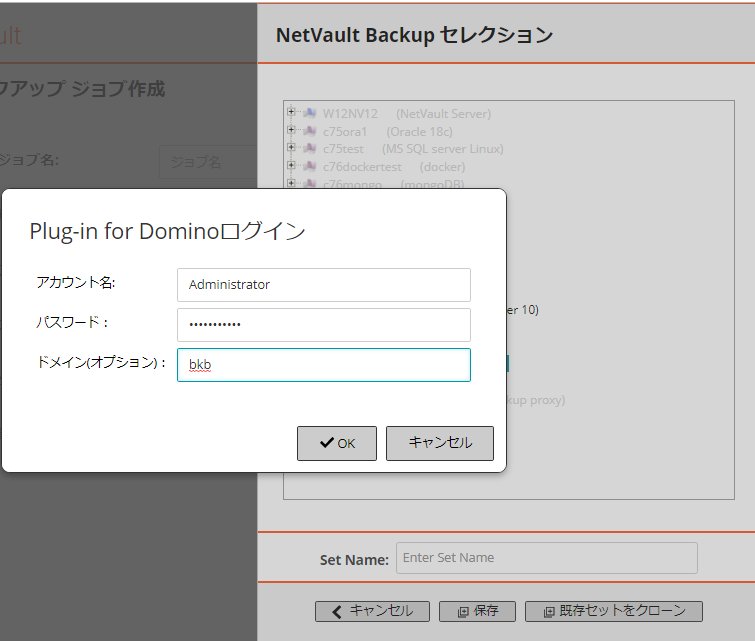Viewport: 755px width, 641px height.
Task: Select the c75ora1 machine icon
Action: [310, 131]
